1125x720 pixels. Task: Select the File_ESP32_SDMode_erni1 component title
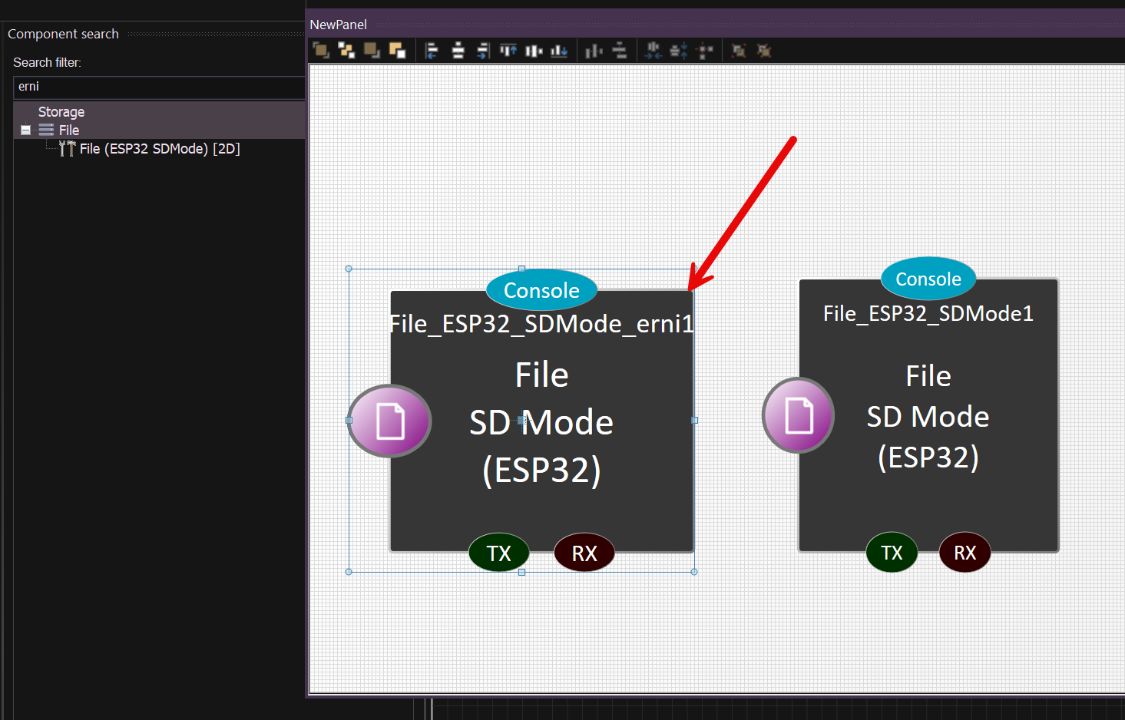(x=542, y=324)
